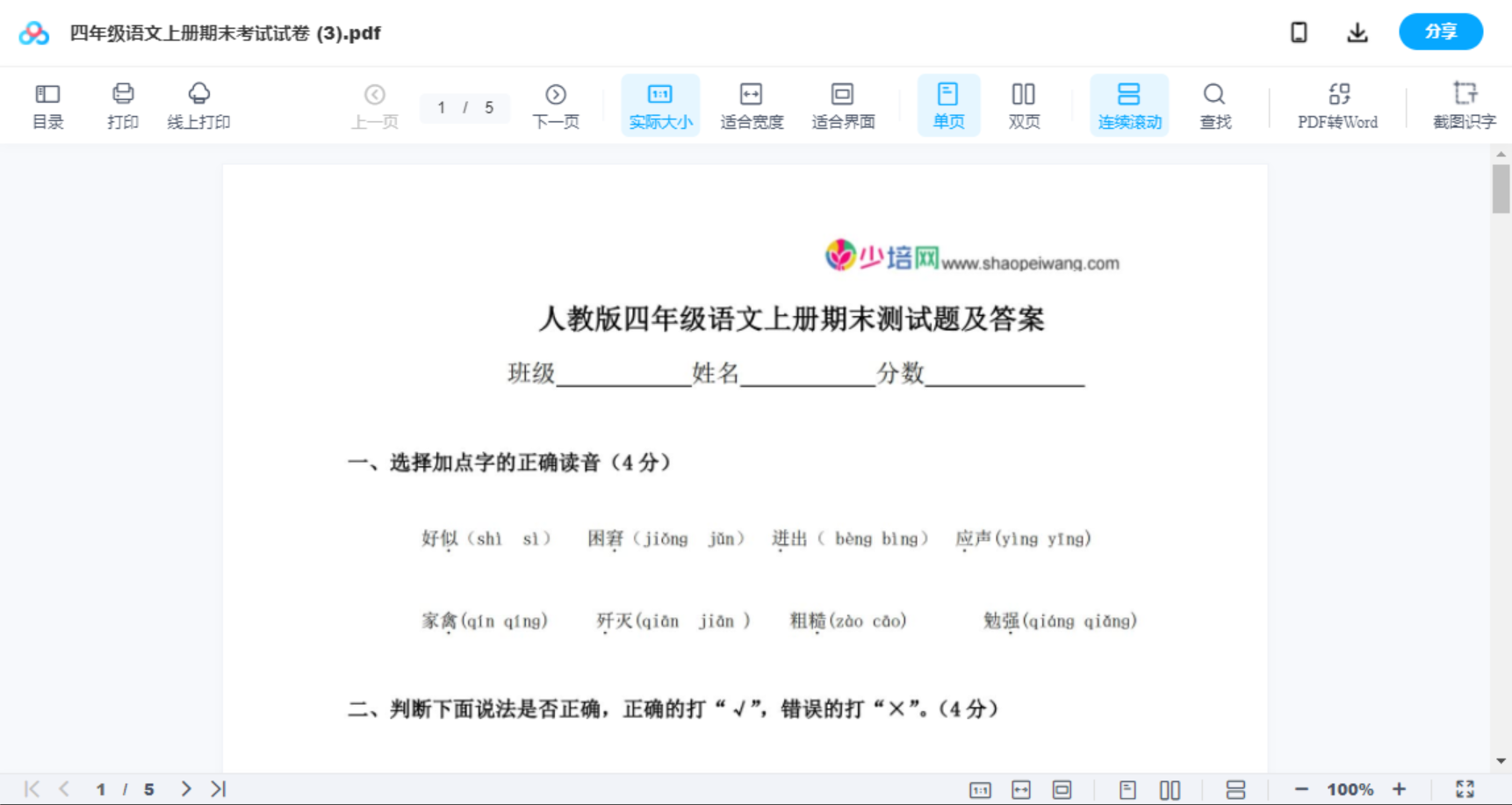Viewport: 1512px width, 805px height.
Task: Go to the next page with 下一页
Action: tap(556, 104)
